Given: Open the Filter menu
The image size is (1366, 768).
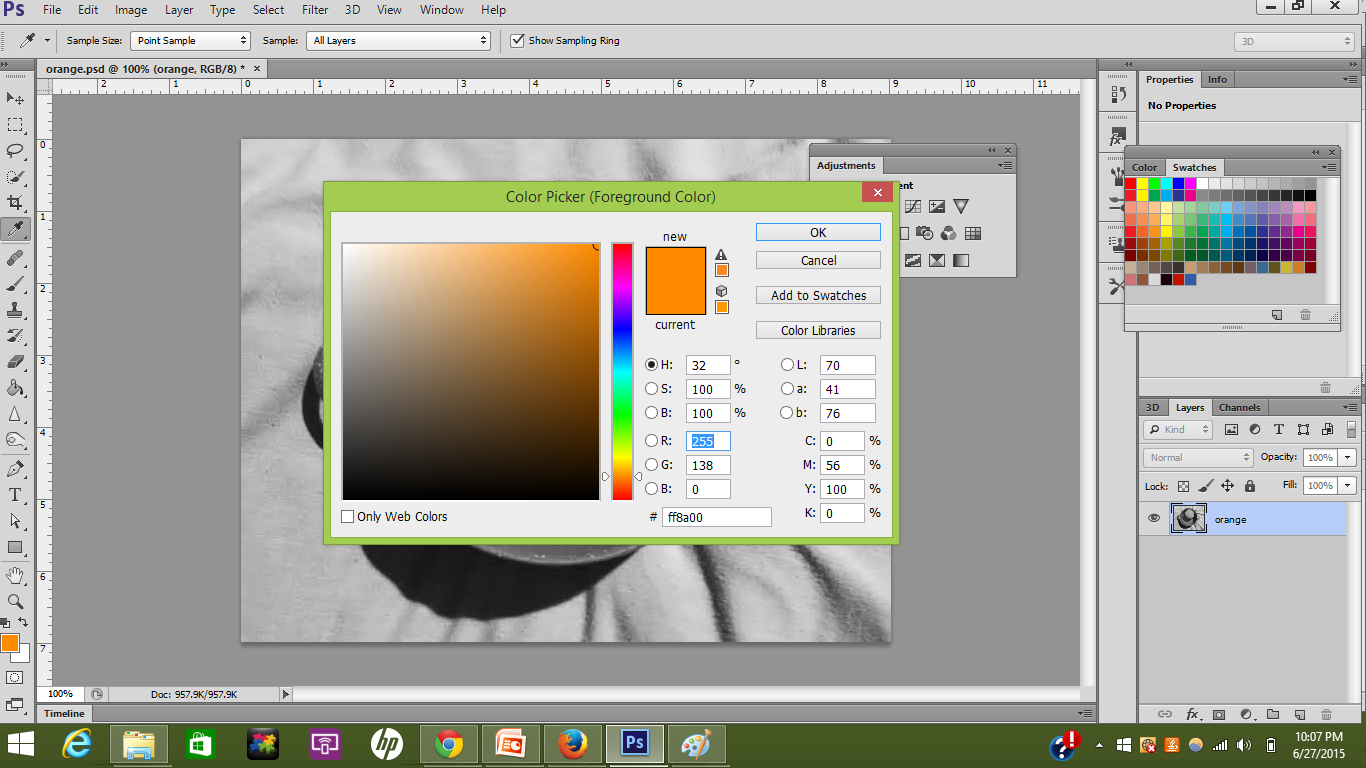Looking at the screenshot, I should click(314, 9).
